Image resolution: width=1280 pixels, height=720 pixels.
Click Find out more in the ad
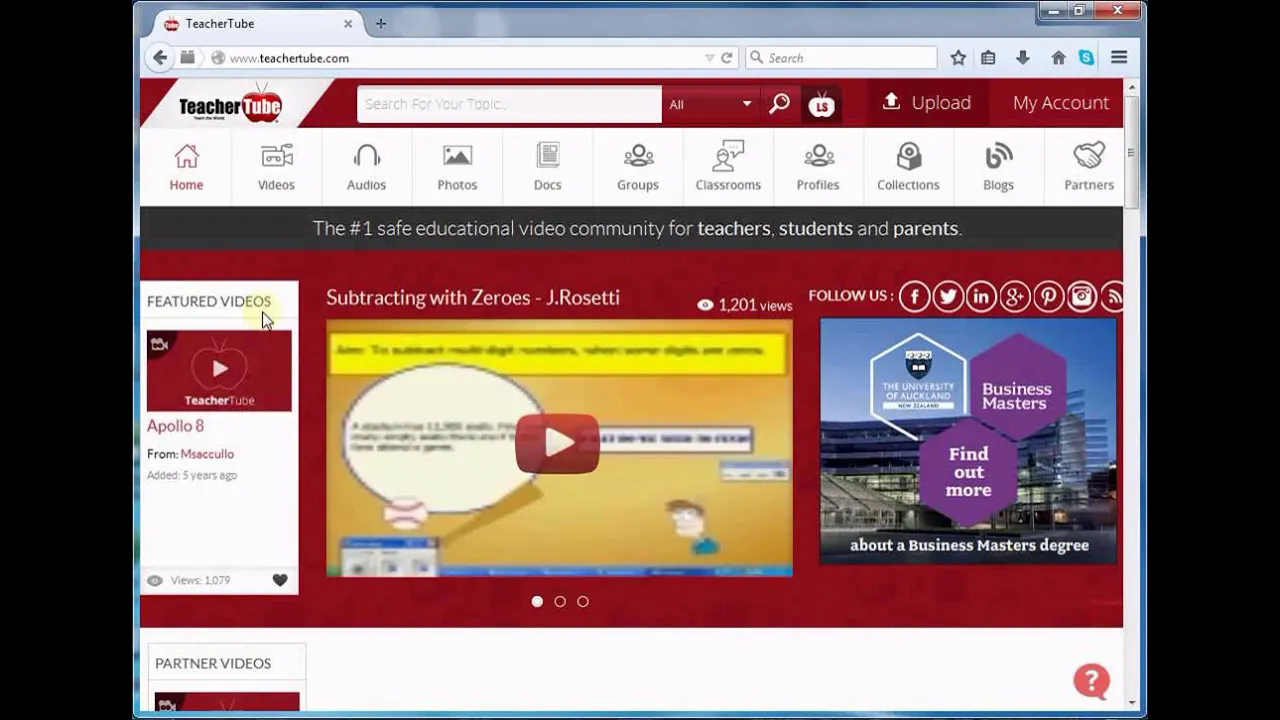point(968,472)
